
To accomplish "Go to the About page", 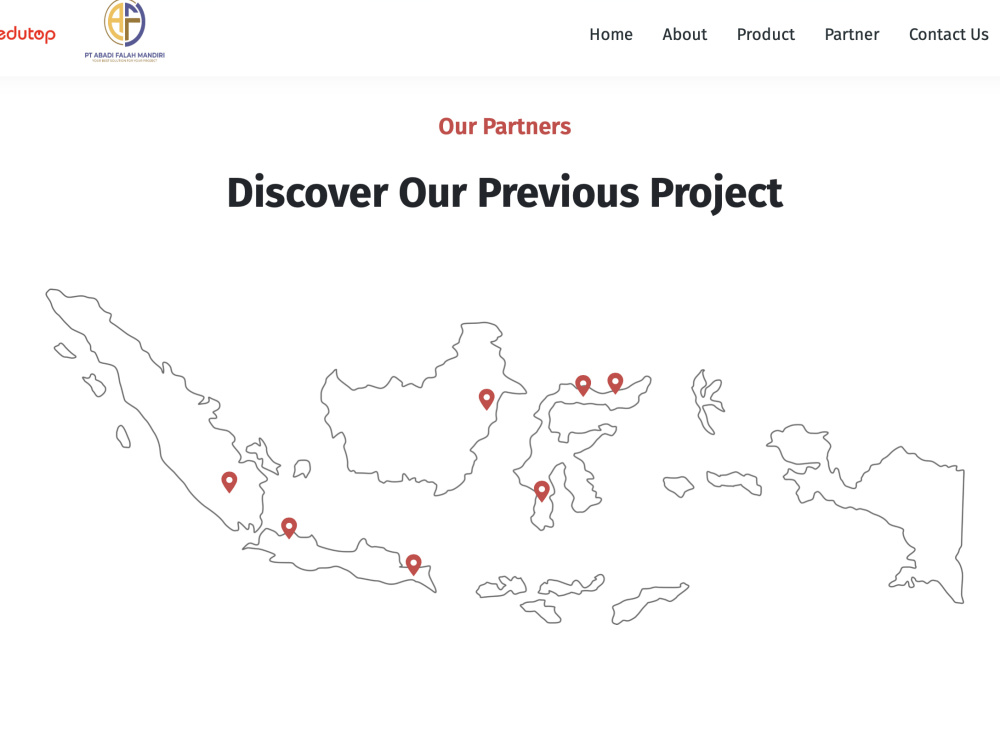I will [684, 34].
